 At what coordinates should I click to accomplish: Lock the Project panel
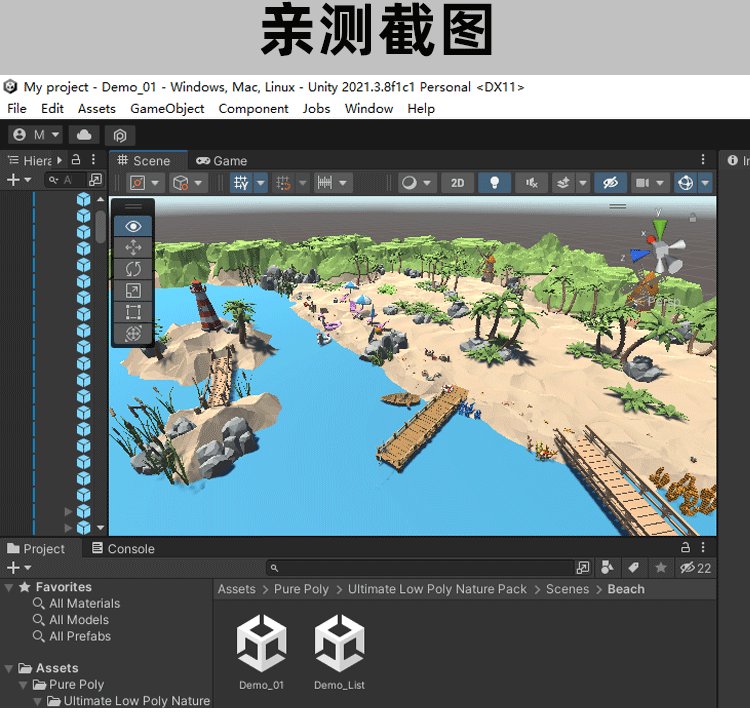(x=685, y=547)
